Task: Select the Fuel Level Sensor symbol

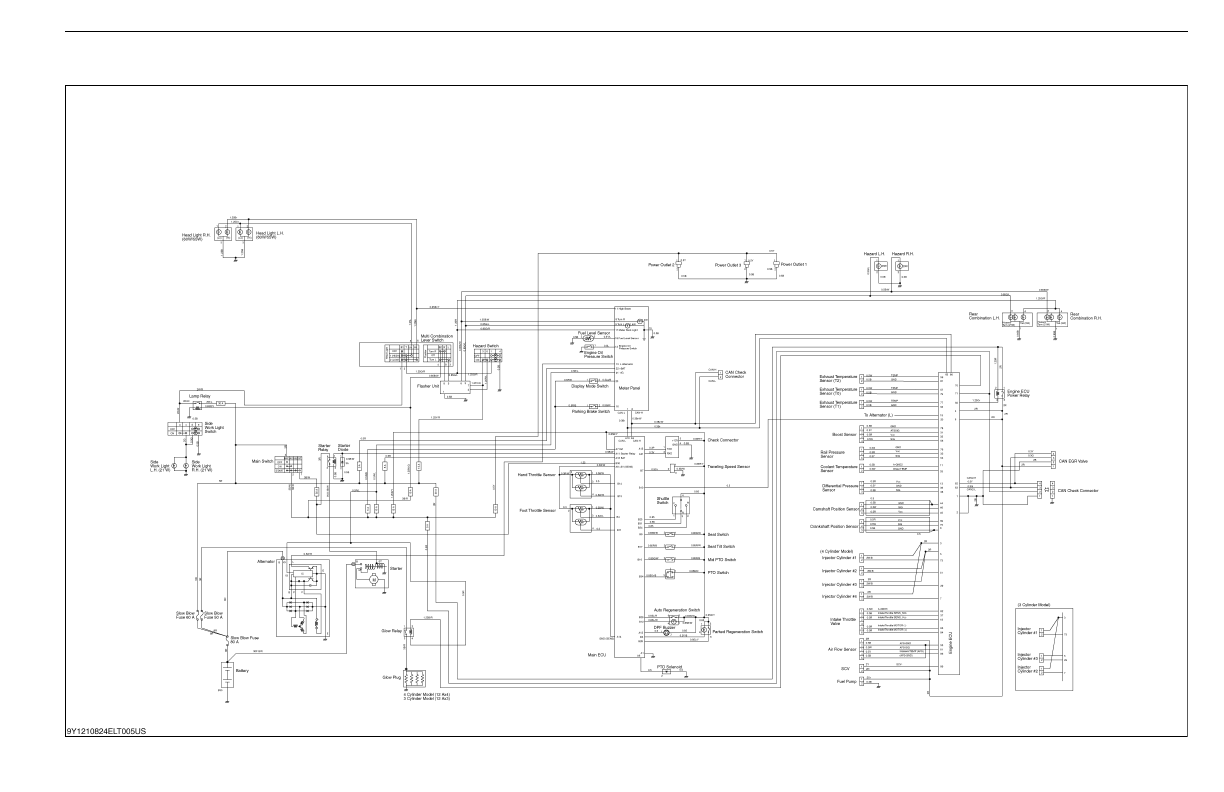Action: [589, 339]
